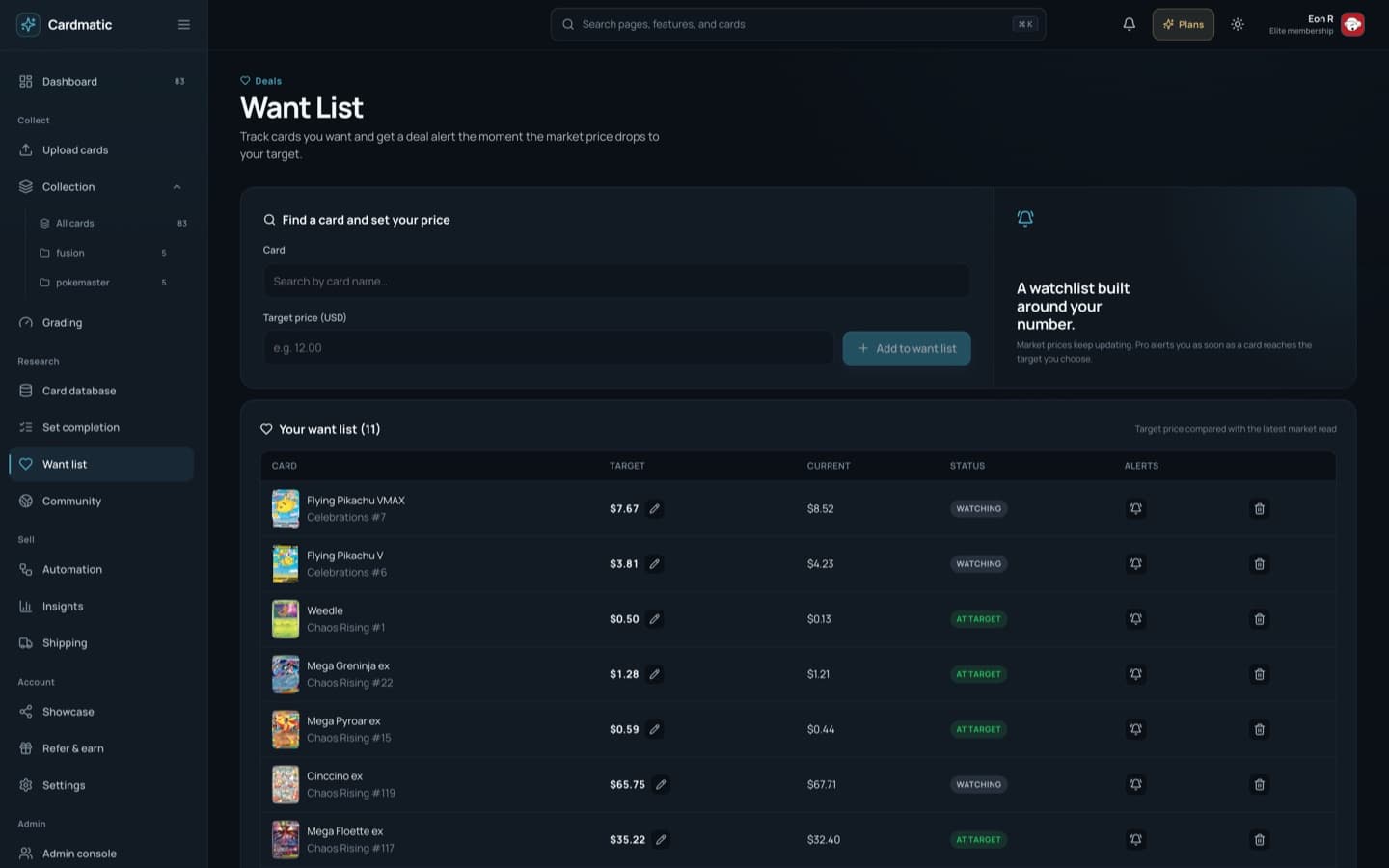Follow the Deals breadcrumb link
The image size is (1389, 868).
[x=261, y=81]
